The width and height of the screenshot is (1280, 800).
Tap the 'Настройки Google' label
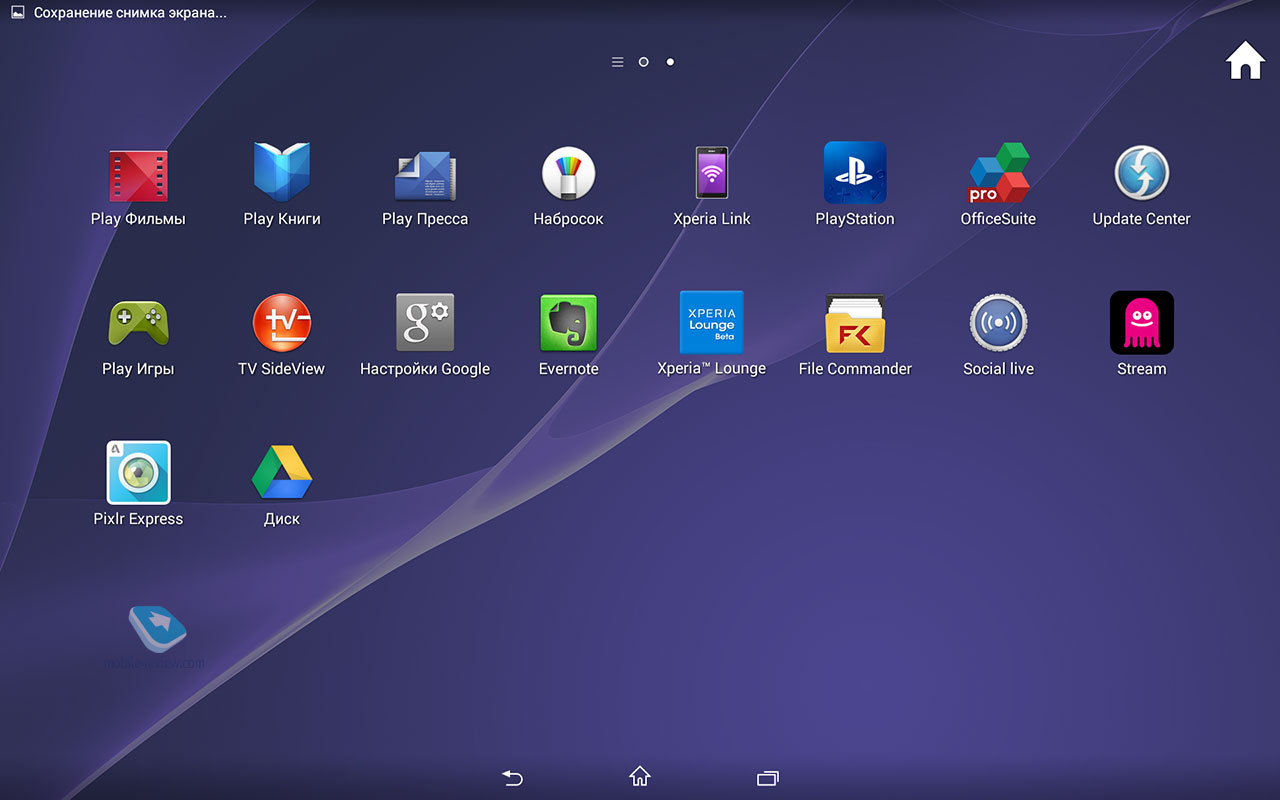425,369
